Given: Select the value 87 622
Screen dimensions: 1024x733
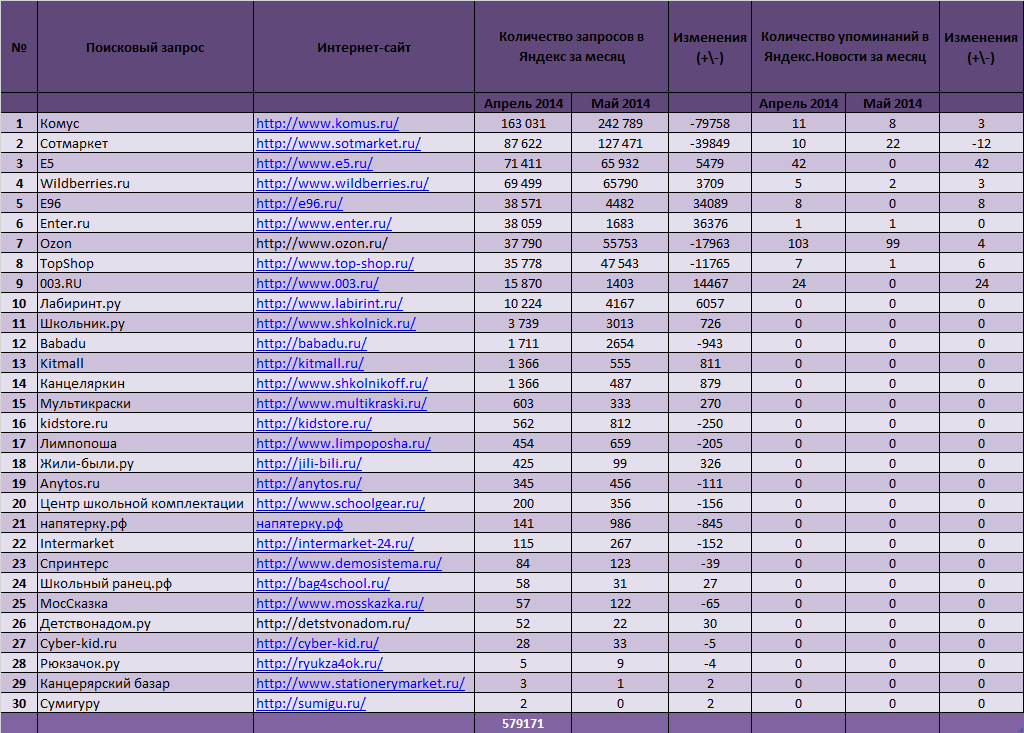Looking at the screenshot, I should click(x=523, y=144).
